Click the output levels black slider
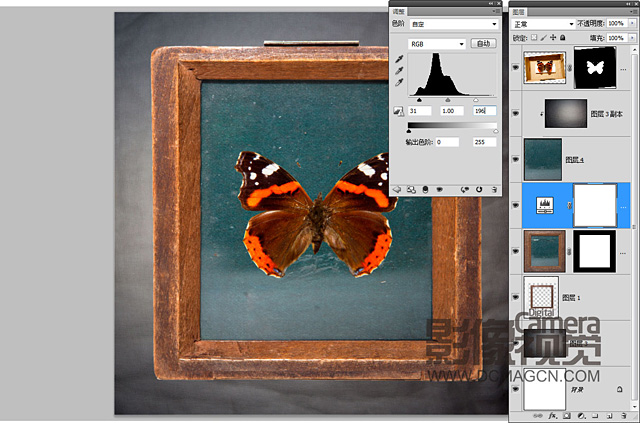 tap(409, 131)
